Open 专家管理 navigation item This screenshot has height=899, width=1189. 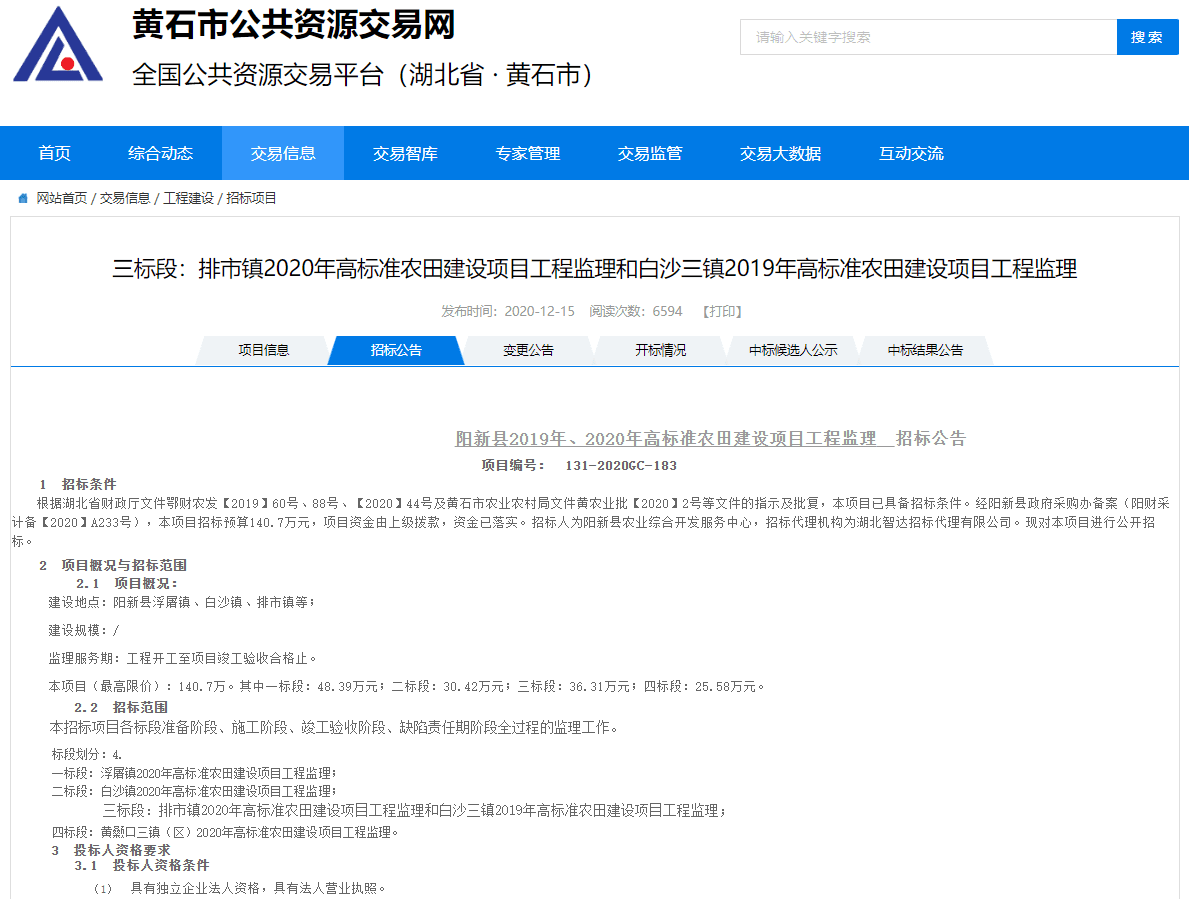coord(528,153)
